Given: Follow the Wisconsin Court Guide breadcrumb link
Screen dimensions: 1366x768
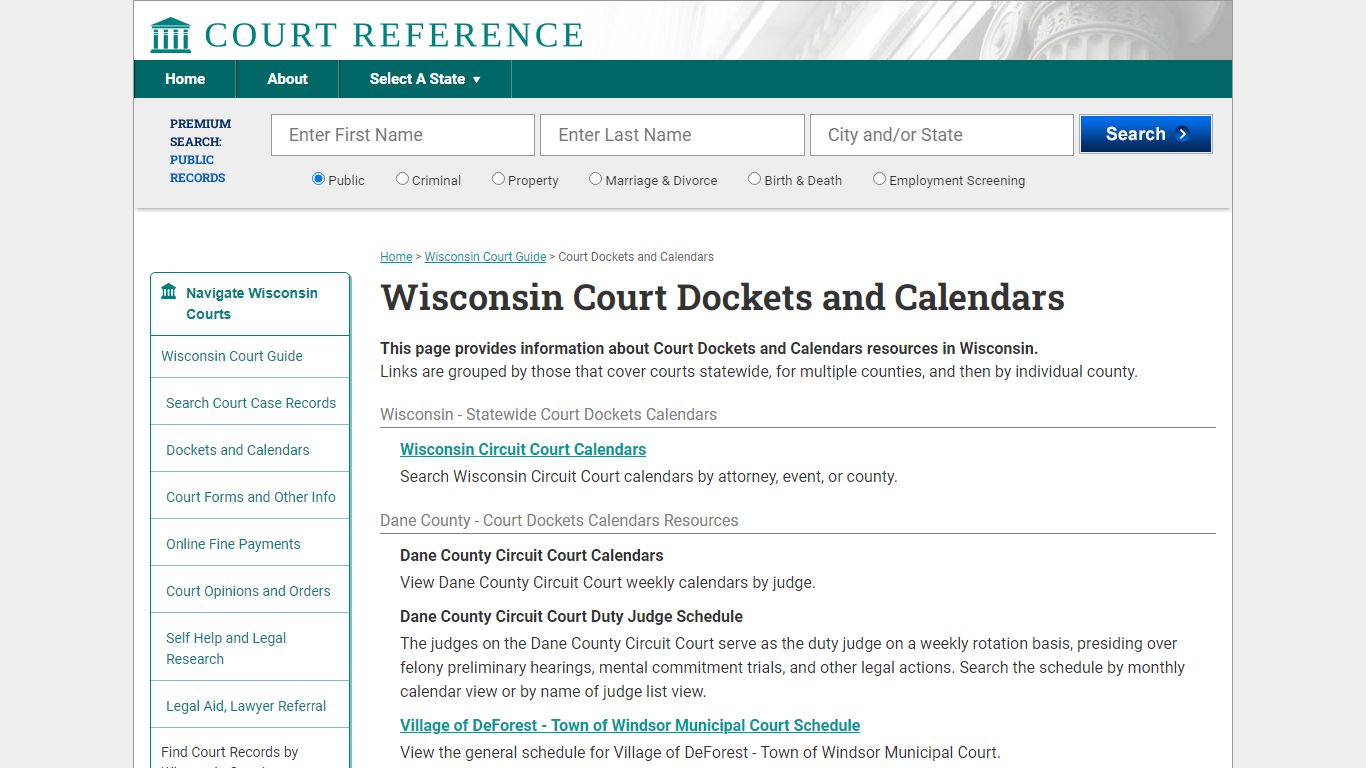Looking at the screenshot, I should (485, 257).
